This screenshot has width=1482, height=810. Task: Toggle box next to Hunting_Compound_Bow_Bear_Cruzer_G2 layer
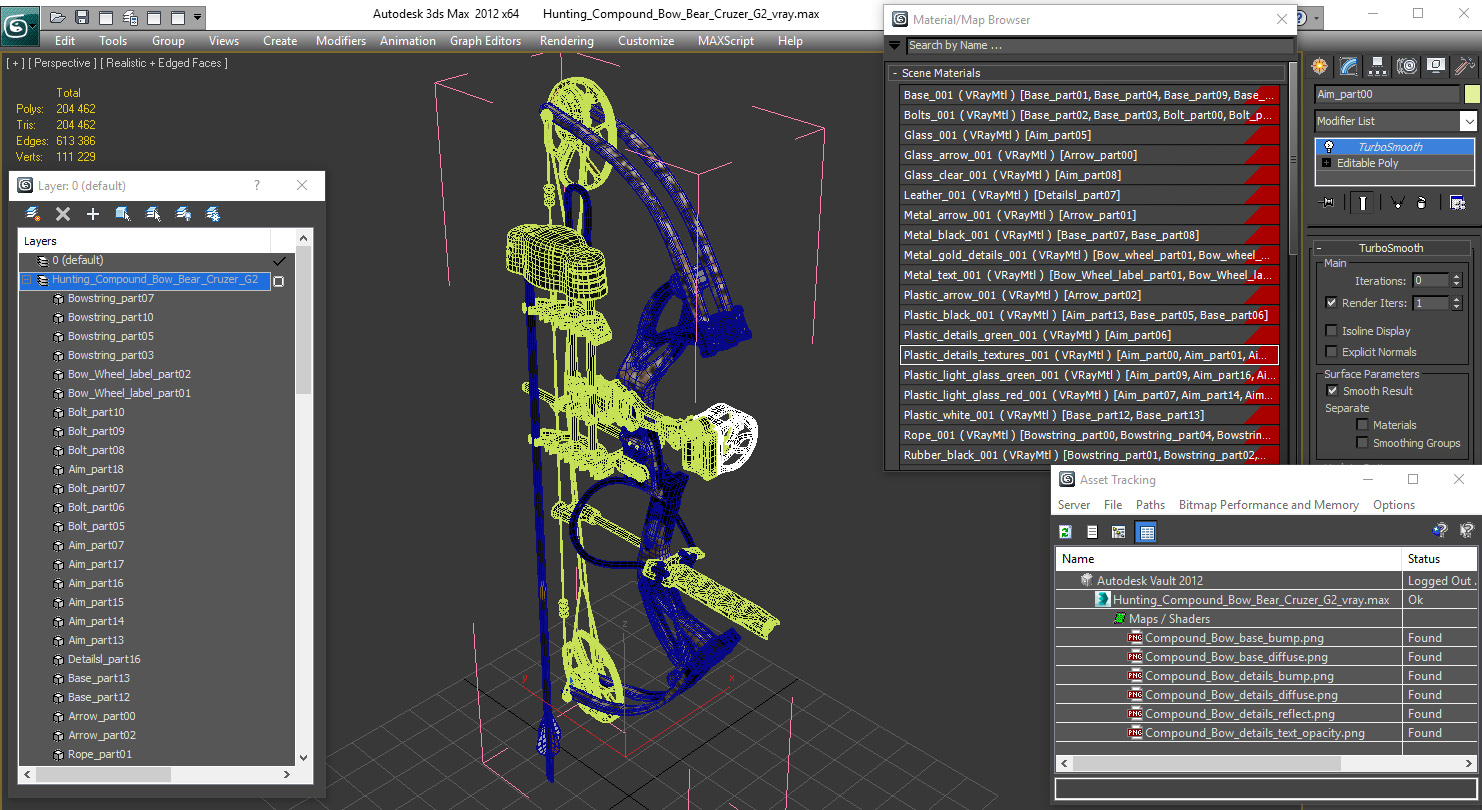point(279,281)
